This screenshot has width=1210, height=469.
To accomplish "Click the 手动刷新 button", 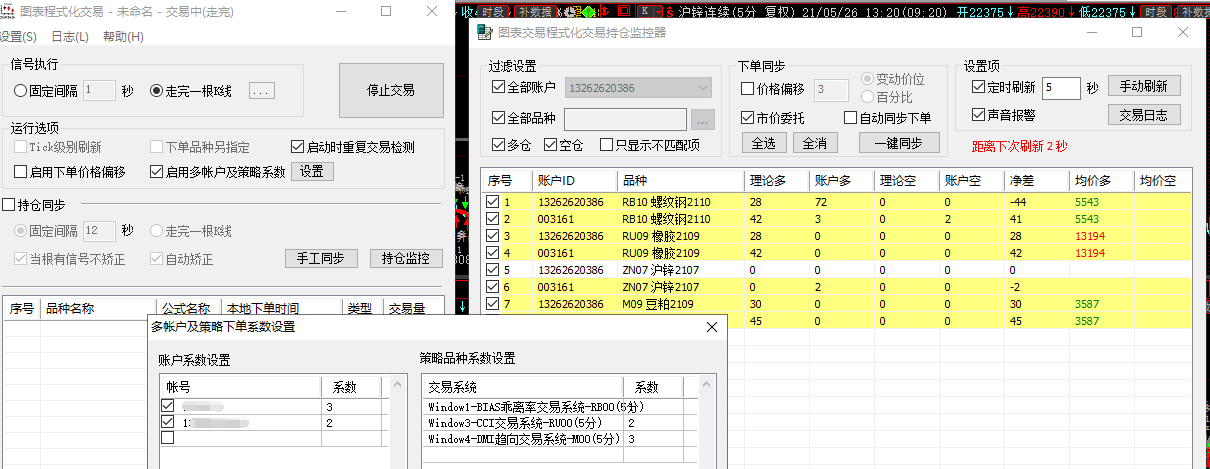I will click(x=1143, y=86).
